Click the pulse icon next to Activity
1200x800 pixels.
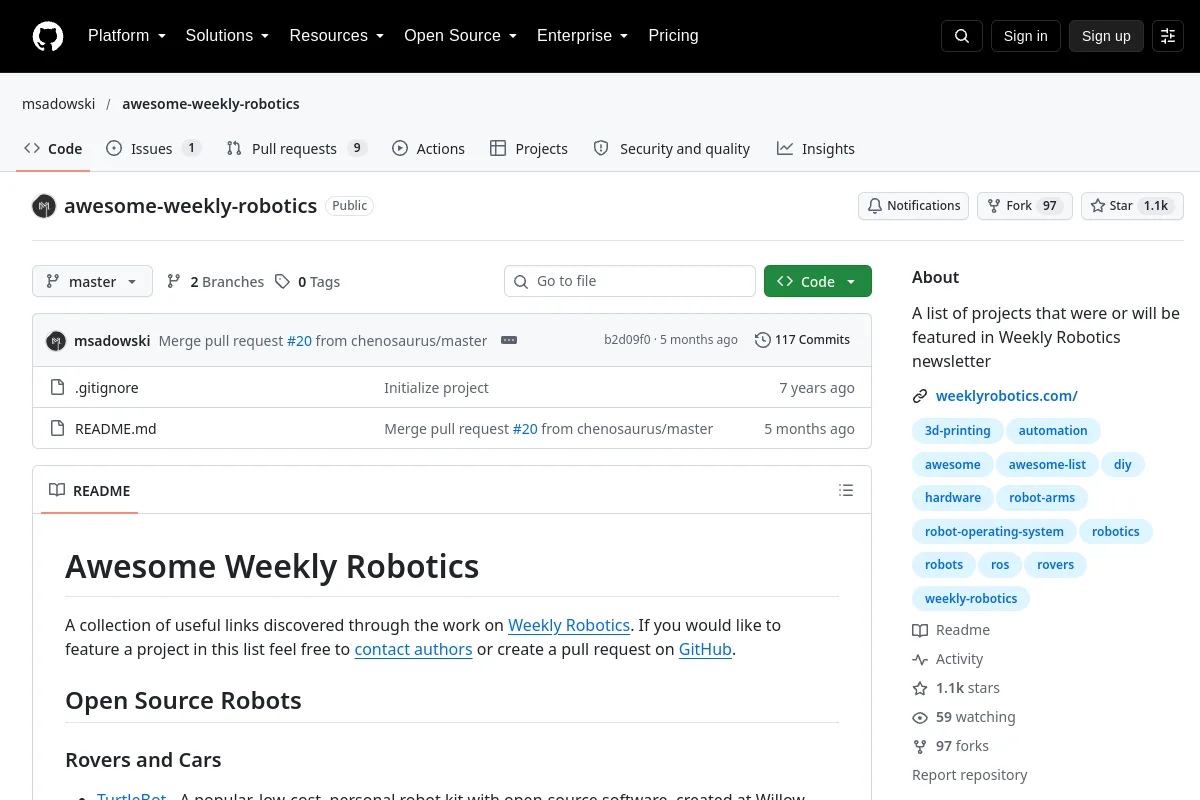[920, 659]
